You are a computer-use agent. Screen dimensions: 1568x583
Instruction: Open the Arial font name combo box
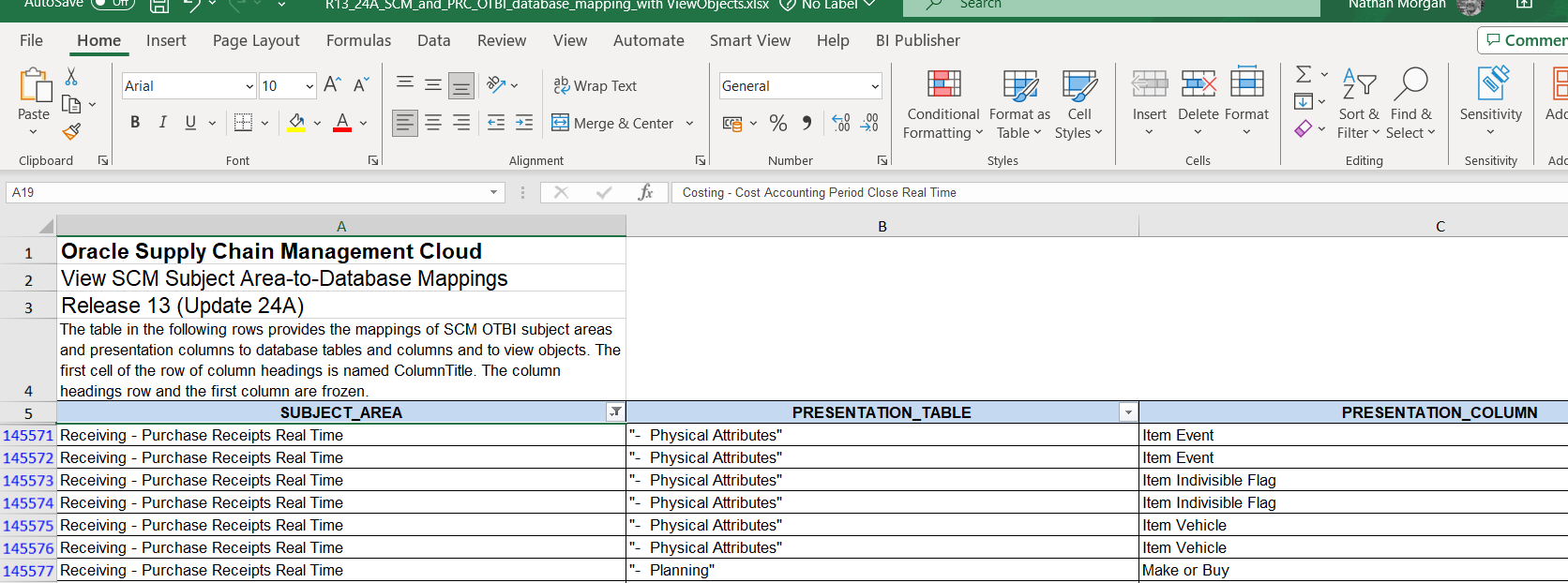pyautogui.click(x=188, y=85)
